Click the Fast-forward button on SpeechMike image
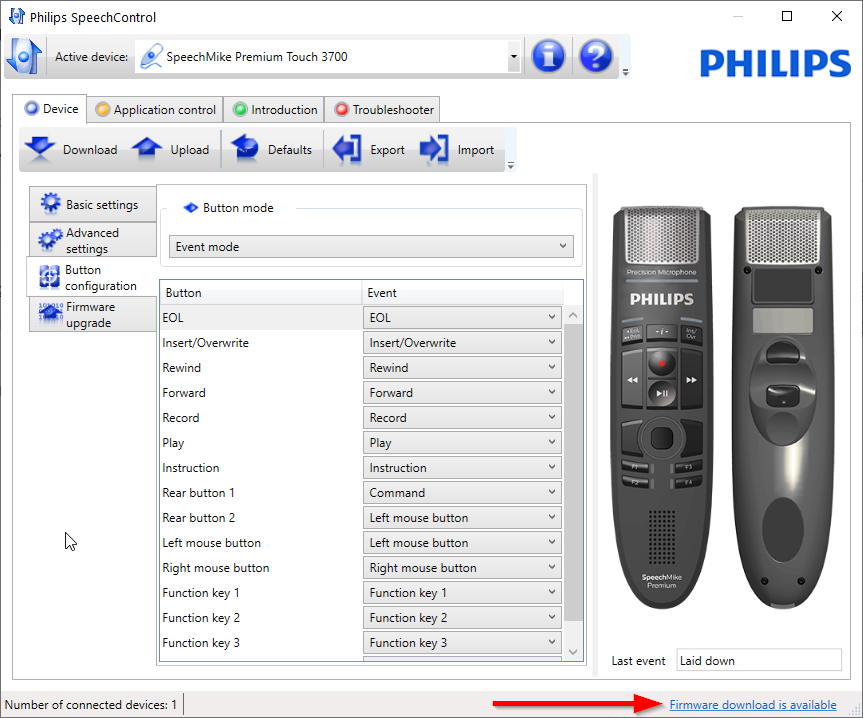 (x=691, y=380)
